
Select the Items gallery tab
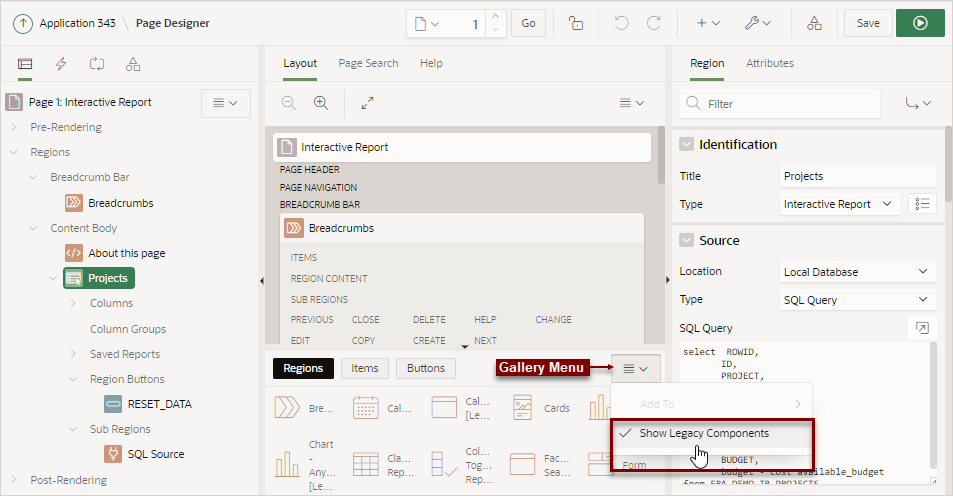pyautogui.click(x=365, y=368)
